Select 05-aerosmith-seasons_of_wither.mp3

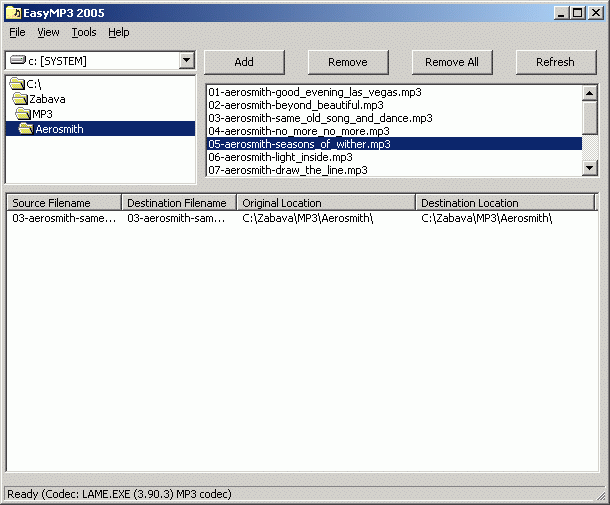(x=394, y=144)
